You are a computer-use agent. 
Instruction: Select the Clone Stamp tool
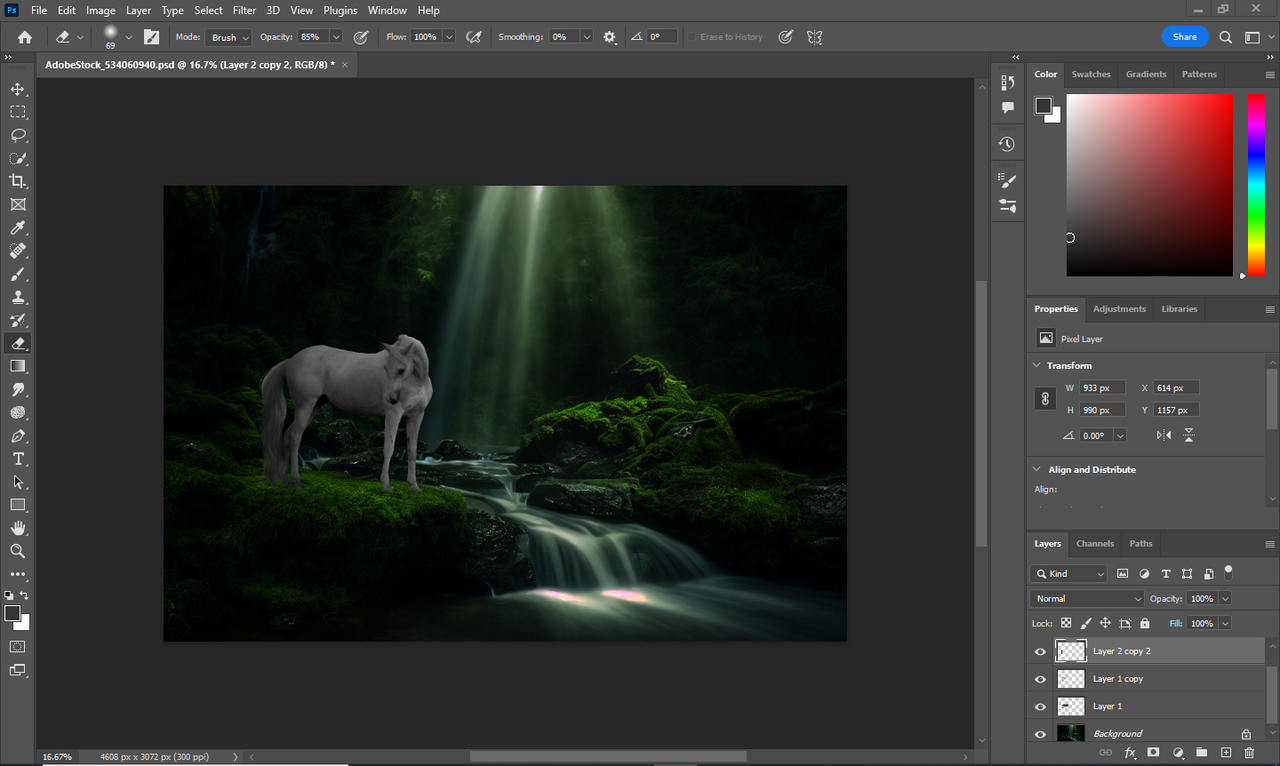pyautogui.click(x=18, y=297)
